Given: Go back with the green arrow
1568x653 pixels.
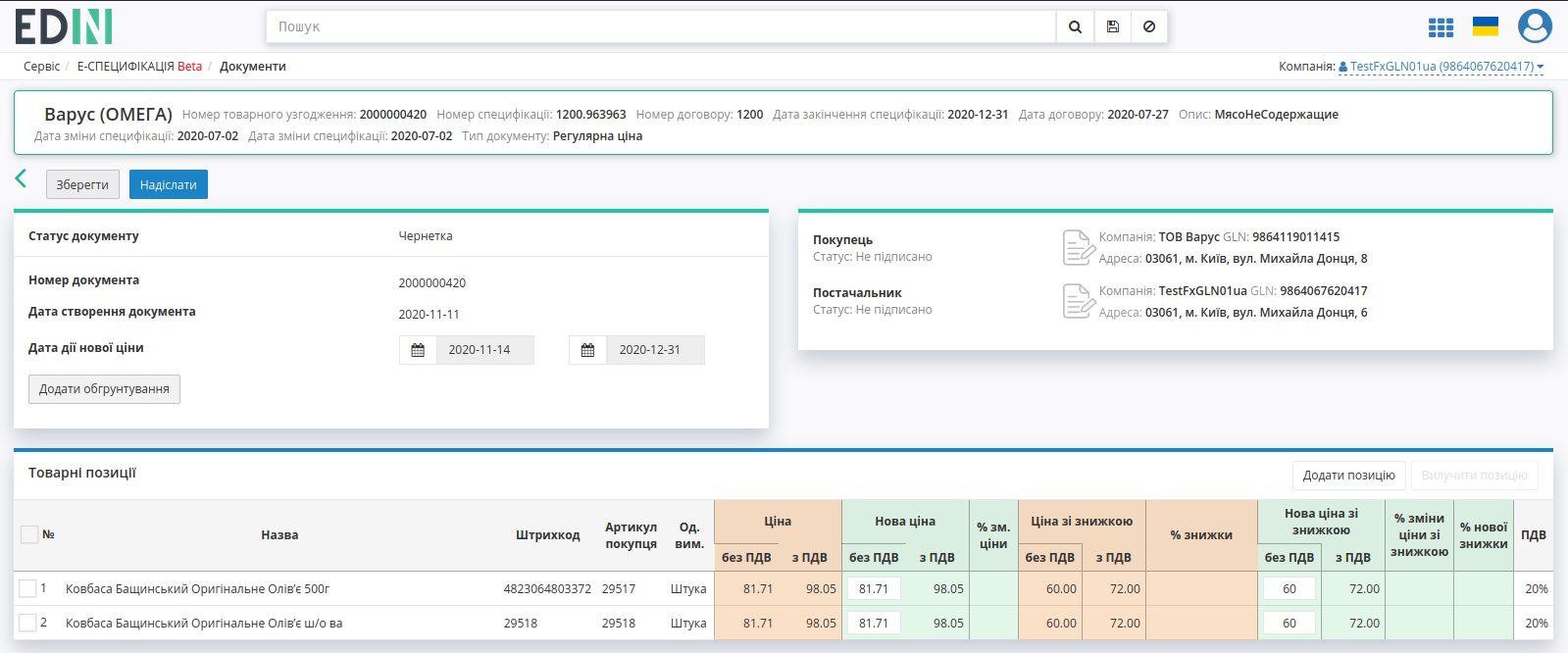Looking at the screenshot, I should pyautogui.click(x=21, y=178).
